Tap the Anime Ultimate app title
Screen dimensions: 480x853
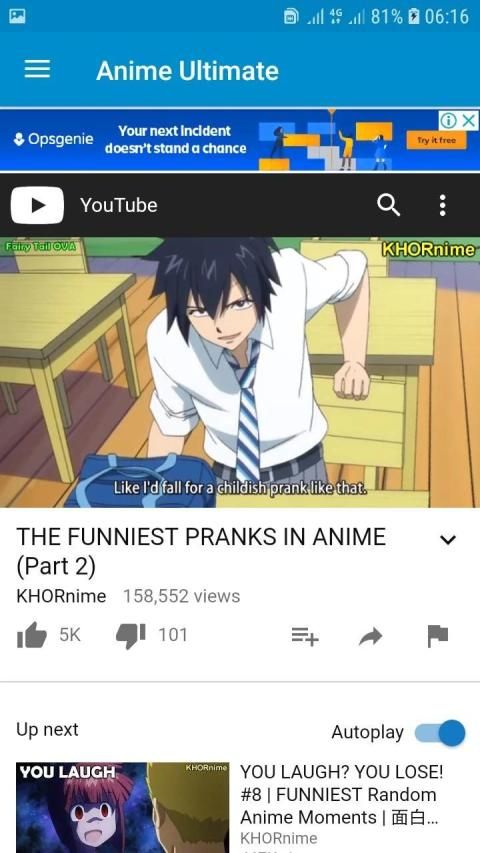click(187, 71)
